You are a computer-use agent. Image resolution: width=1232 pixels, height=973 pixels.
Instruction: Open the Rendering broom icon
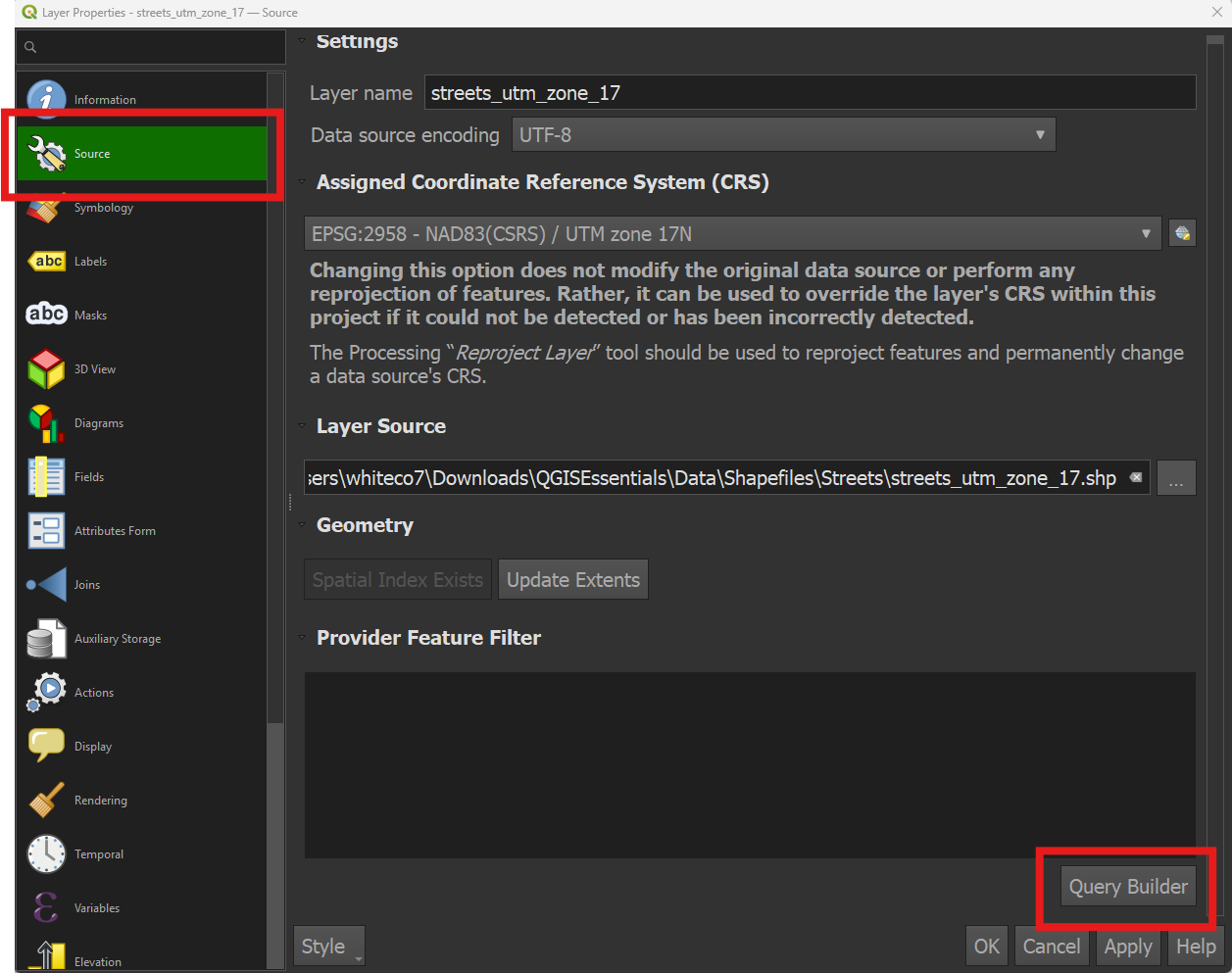46,800
